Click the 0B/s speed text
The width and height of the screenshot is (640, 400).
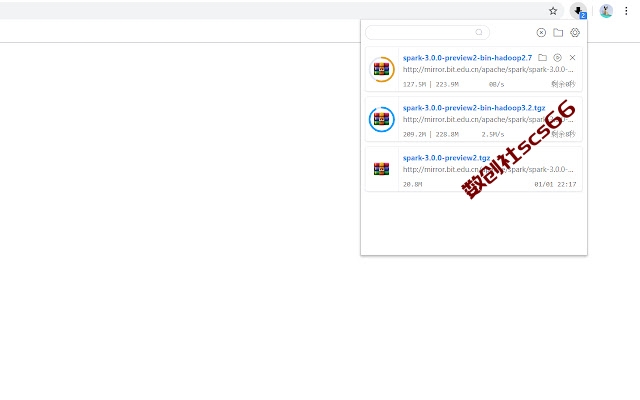pos(496,84)
